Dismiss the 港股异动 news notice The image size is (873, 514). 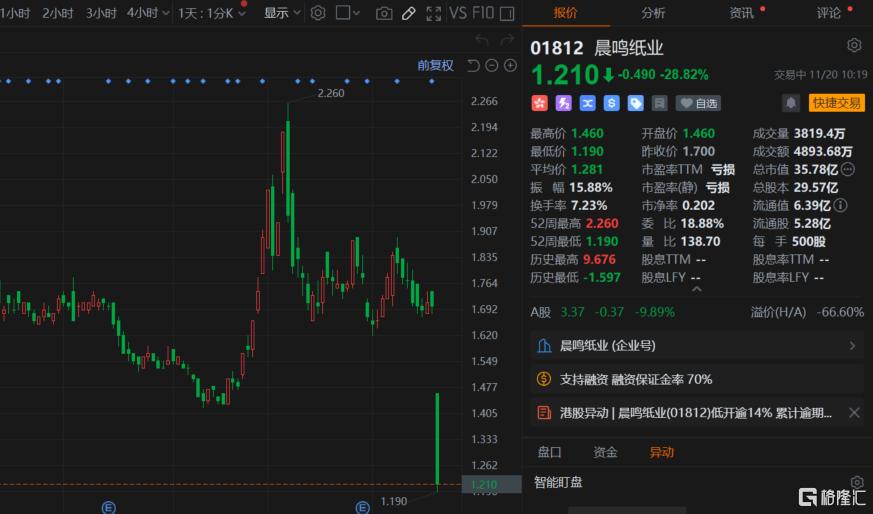pyautogui.click(x=854, y=413)
